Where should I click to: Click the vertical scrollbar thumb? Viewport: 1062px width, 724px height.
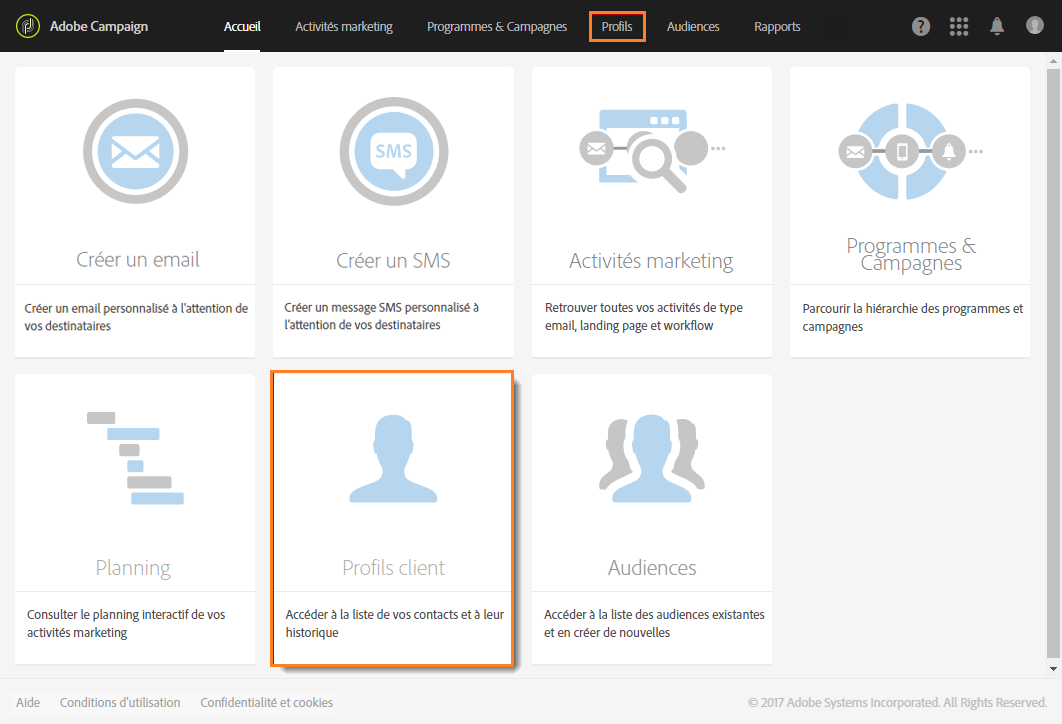pyautogui.click(x=1053, y=362)
